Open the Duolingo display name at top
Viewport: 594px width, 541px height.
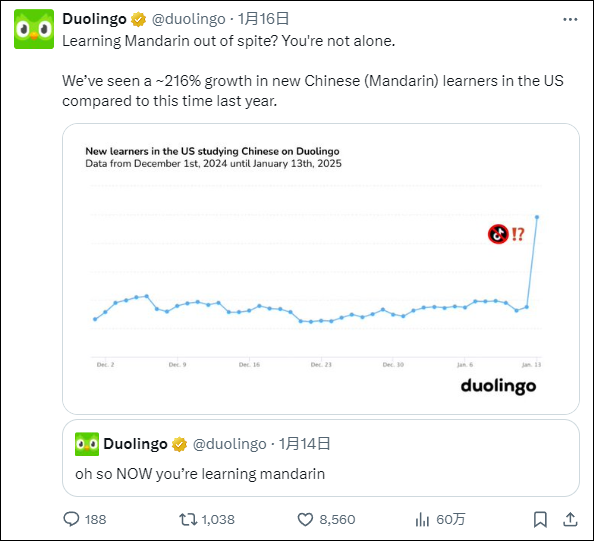click(94, 19)
